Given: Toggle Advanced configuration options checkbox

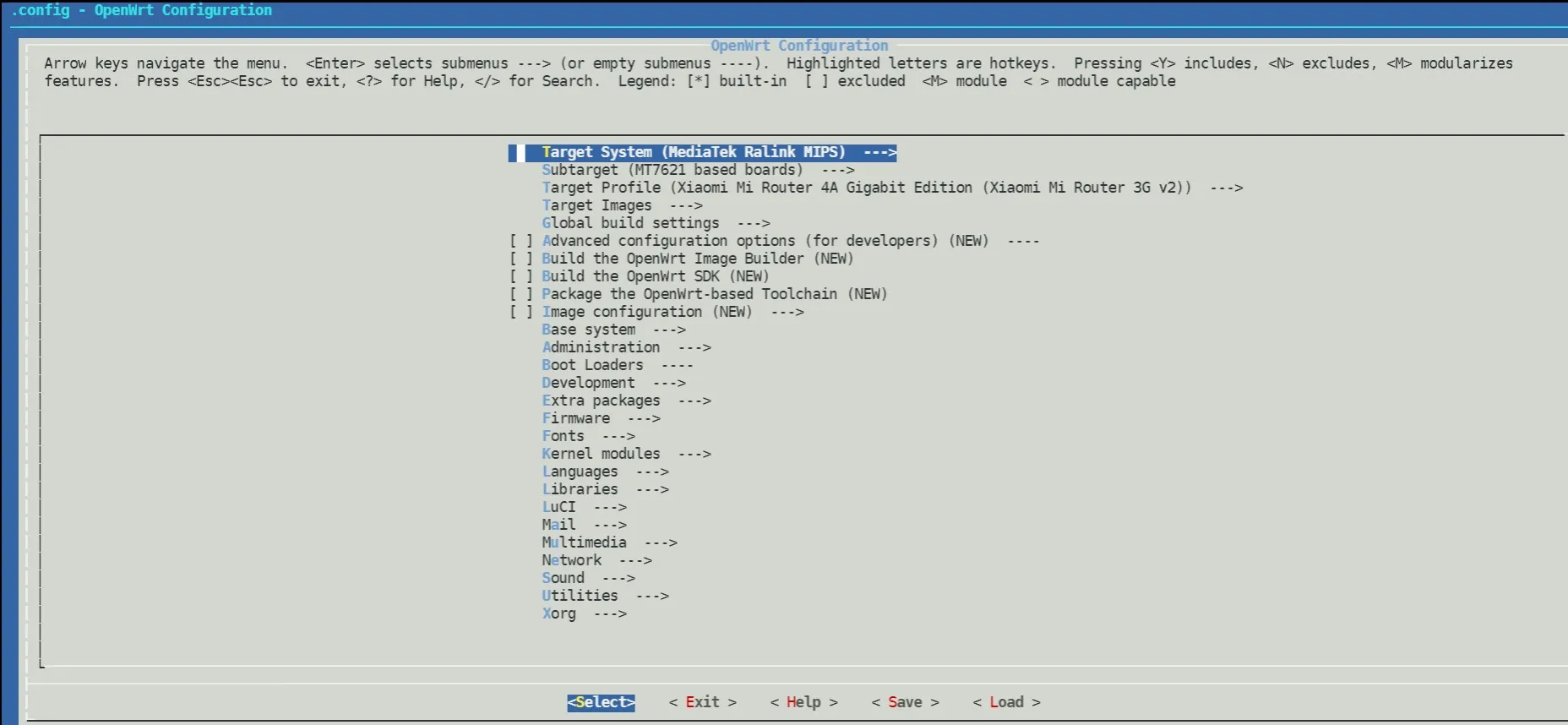Looking at the screenshot, I should click(x=521, y=241).
